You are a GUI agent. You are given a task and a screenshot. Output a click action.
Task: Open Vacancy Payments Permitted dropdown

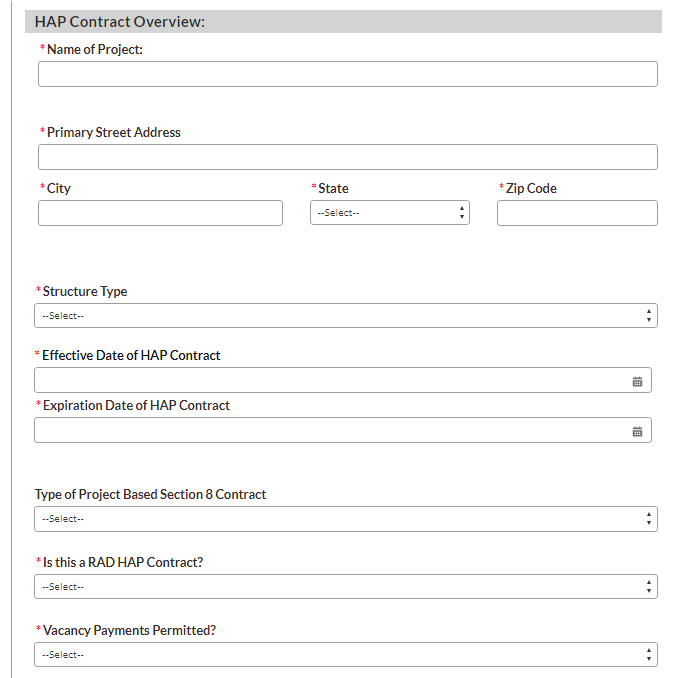345,655
